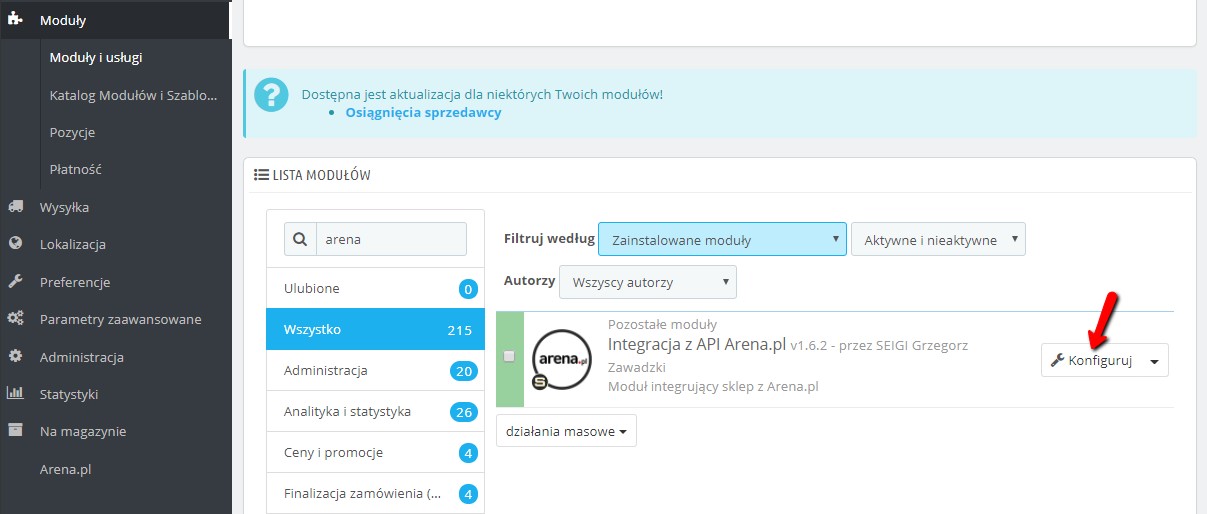
Task: Click the Statystyki bar chart icon
Action: 15,394
